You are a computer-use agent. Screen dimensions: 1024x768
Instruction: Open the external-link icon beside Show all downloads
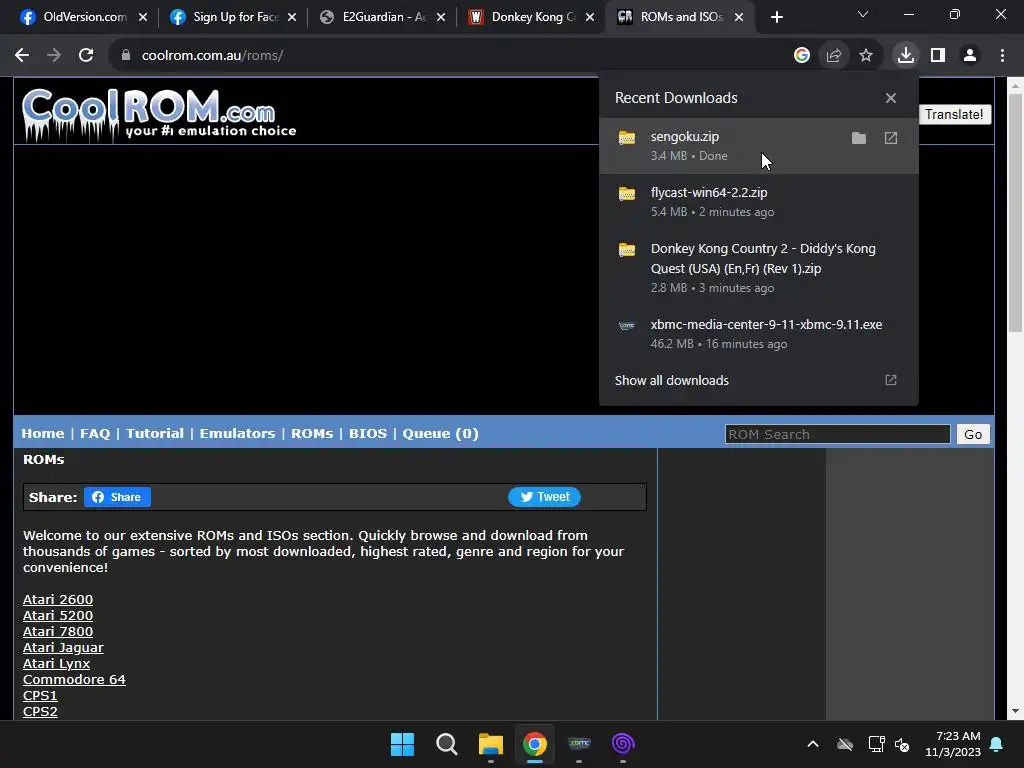tap(891, 380)
